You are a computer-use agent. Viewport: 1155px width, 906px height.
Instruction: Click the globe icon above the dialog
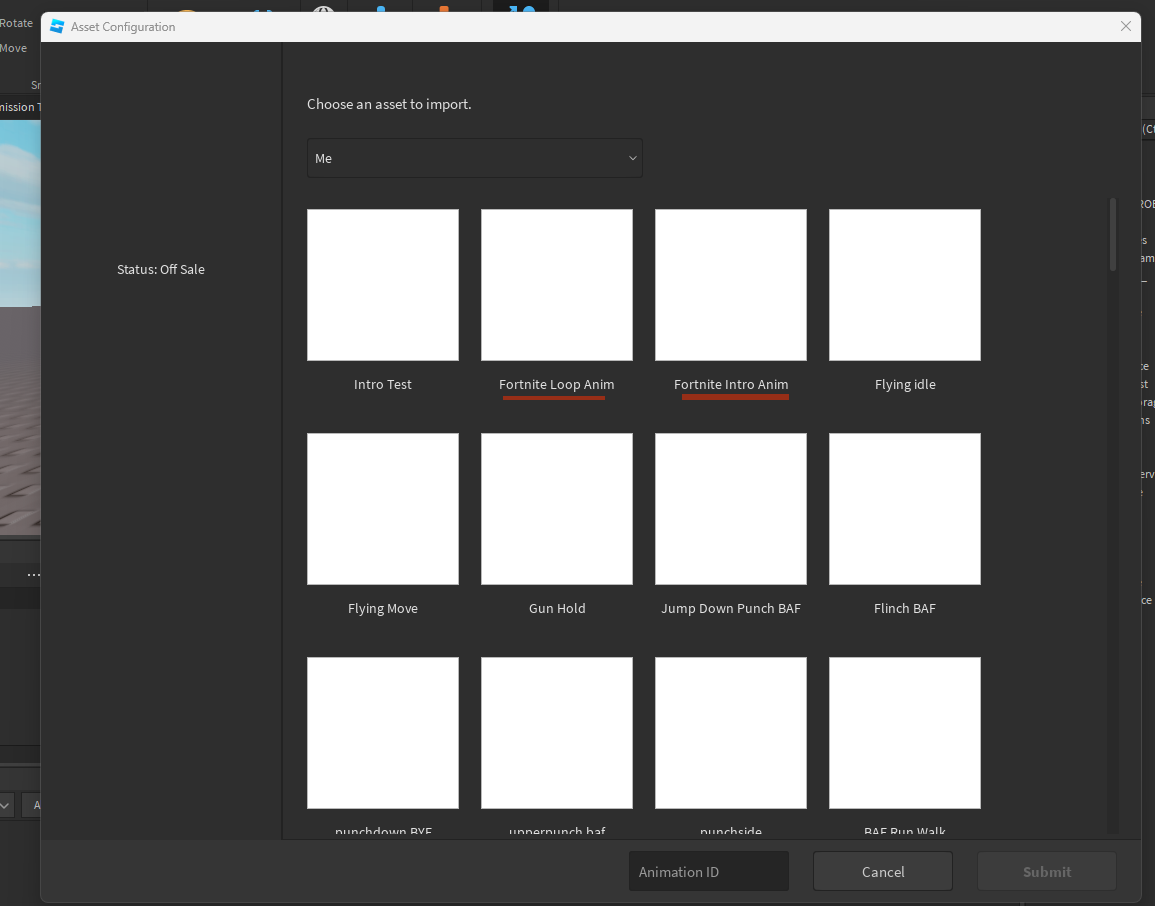point(322,10)
